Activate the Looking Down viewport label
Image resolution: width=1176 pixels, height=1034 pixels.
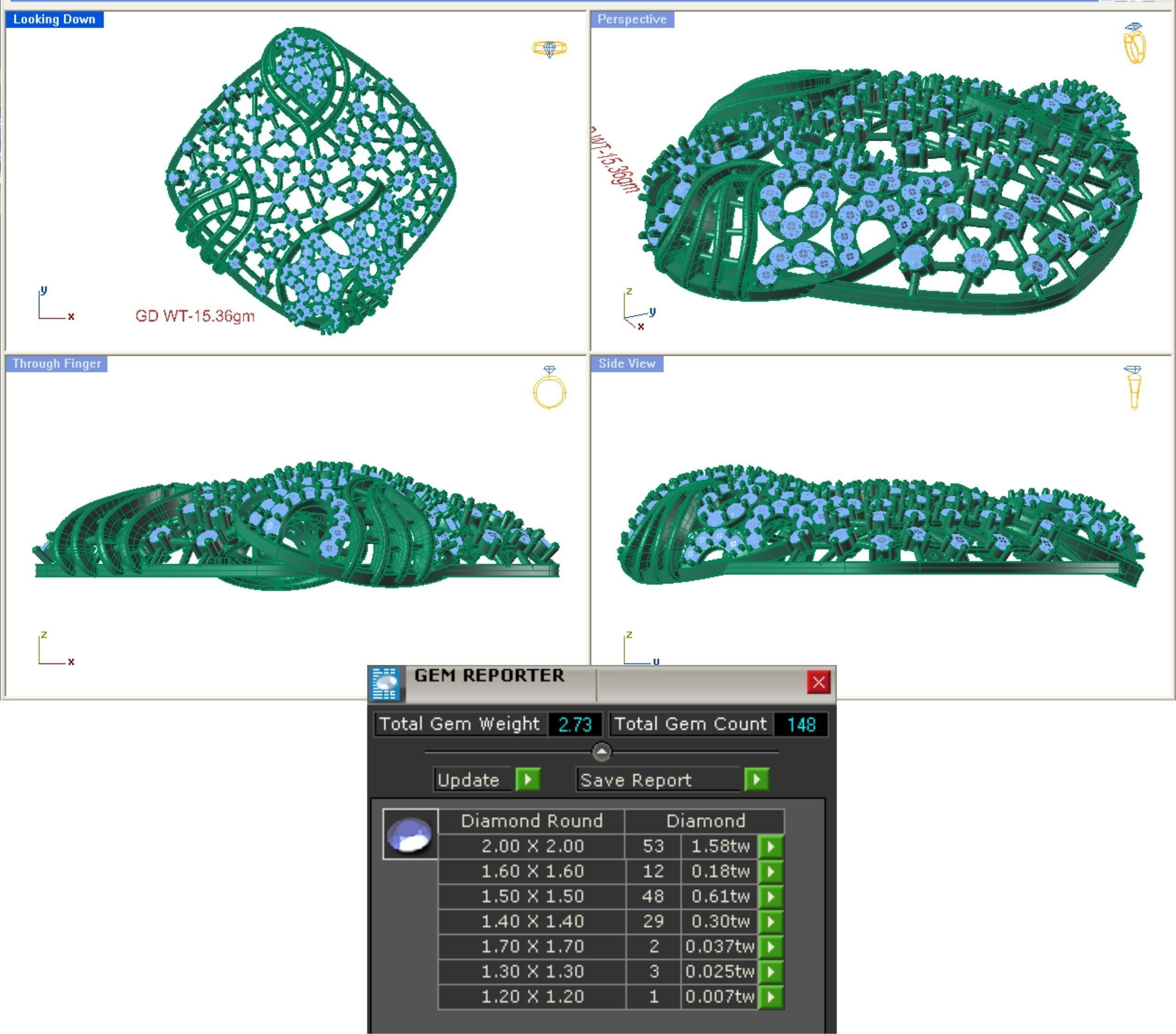tap(54, 19)
